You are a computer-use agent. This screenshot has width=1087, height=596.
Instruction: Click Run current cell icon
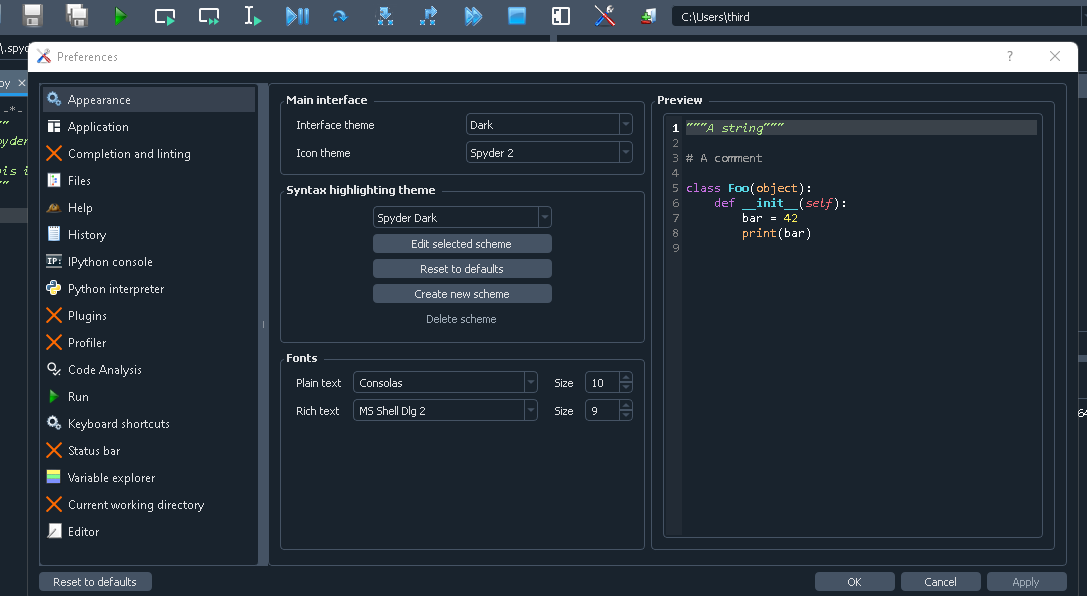164,16
